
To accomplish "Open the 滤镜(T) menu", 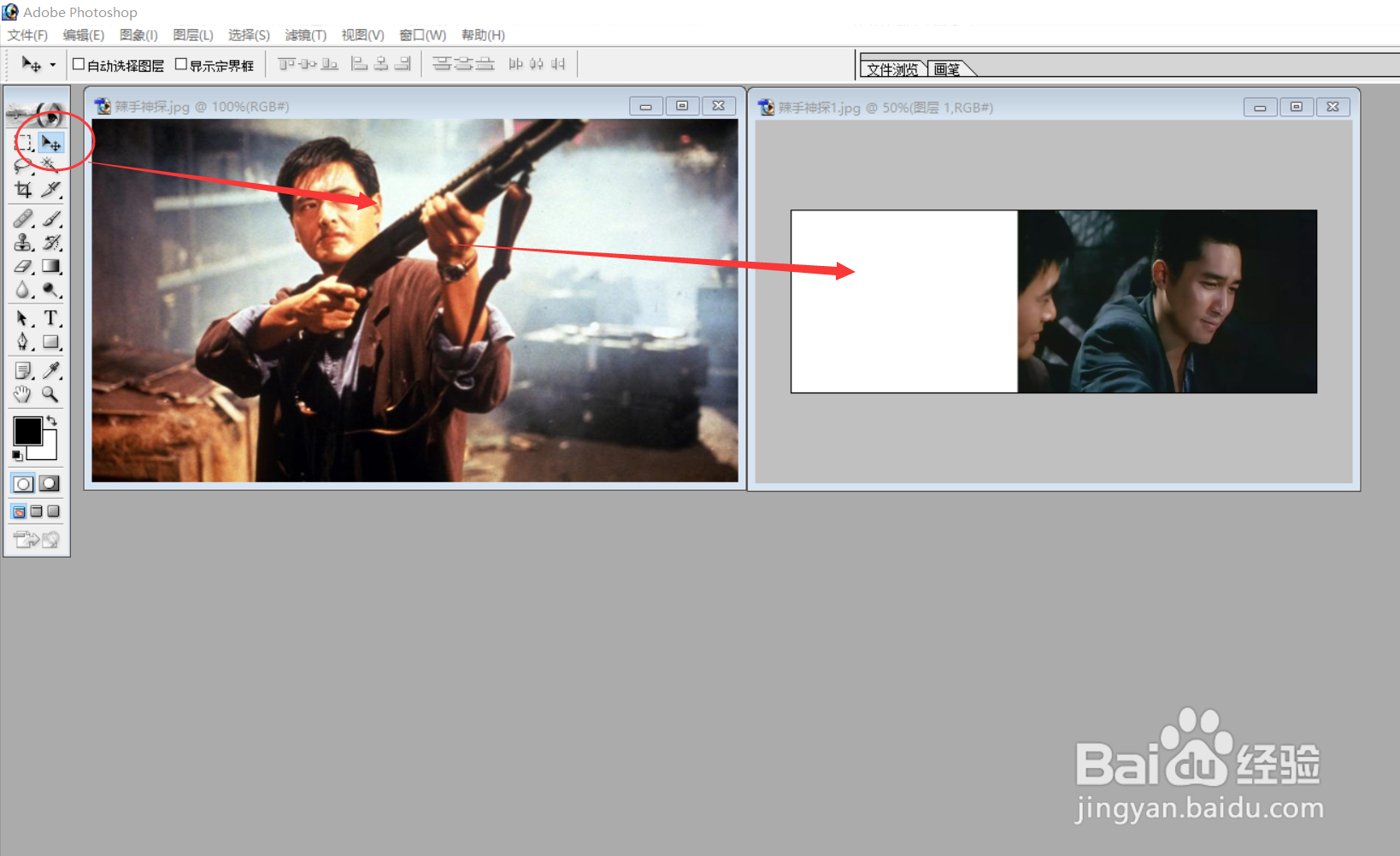I will (306, 35).
